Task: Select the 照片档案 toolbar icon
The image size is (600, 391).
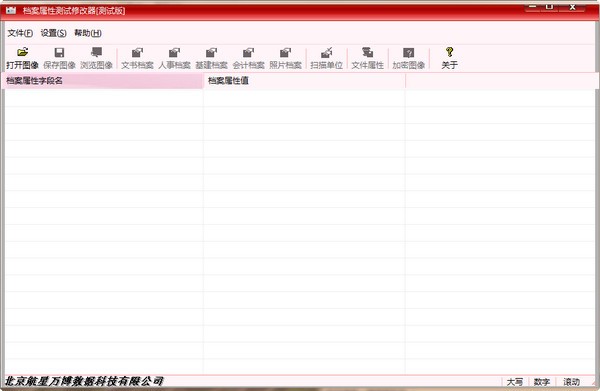Action: click(x=285, y=52)
